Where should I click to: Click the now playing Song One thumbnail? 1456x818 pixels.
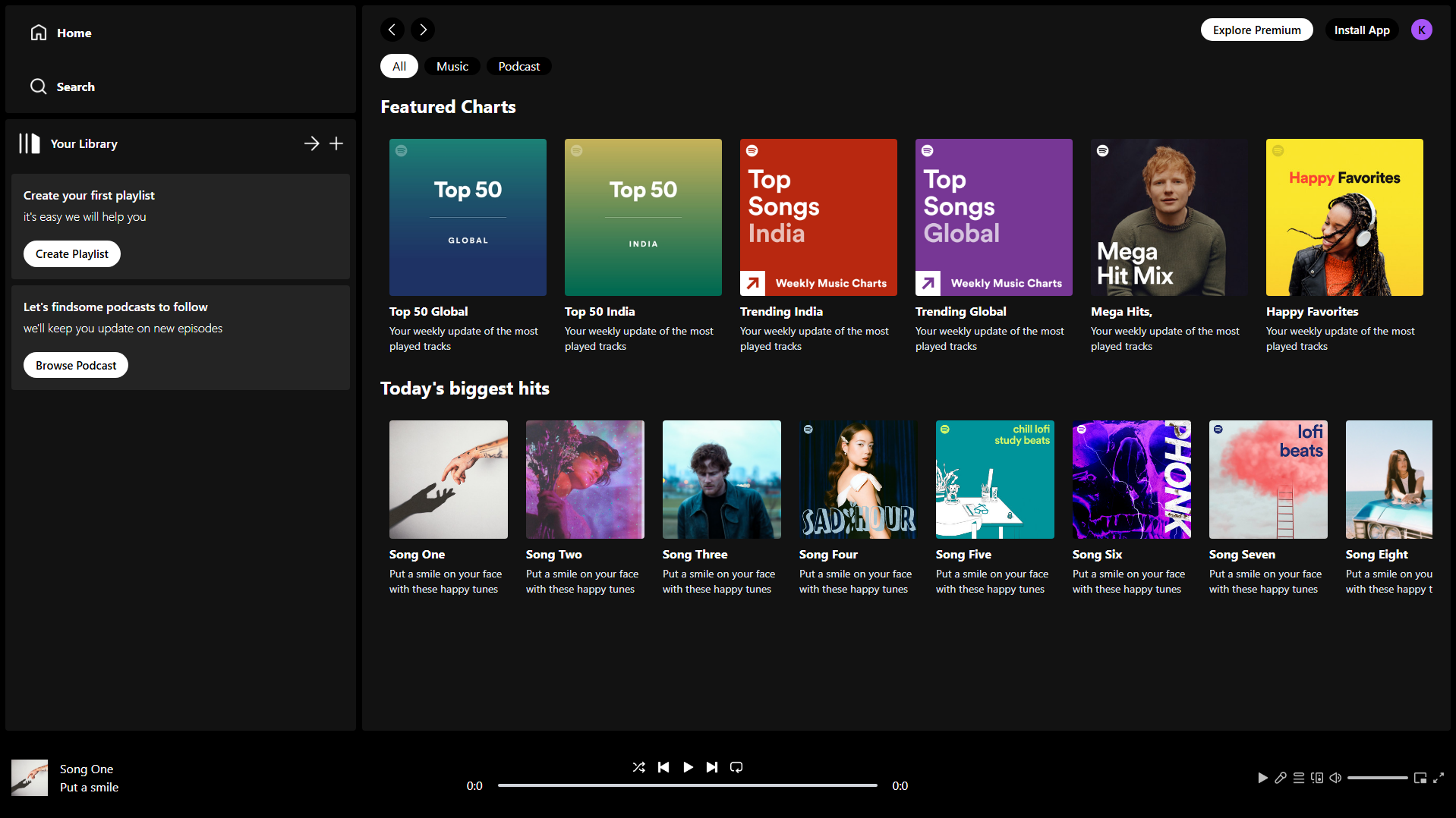coord(30,778)
